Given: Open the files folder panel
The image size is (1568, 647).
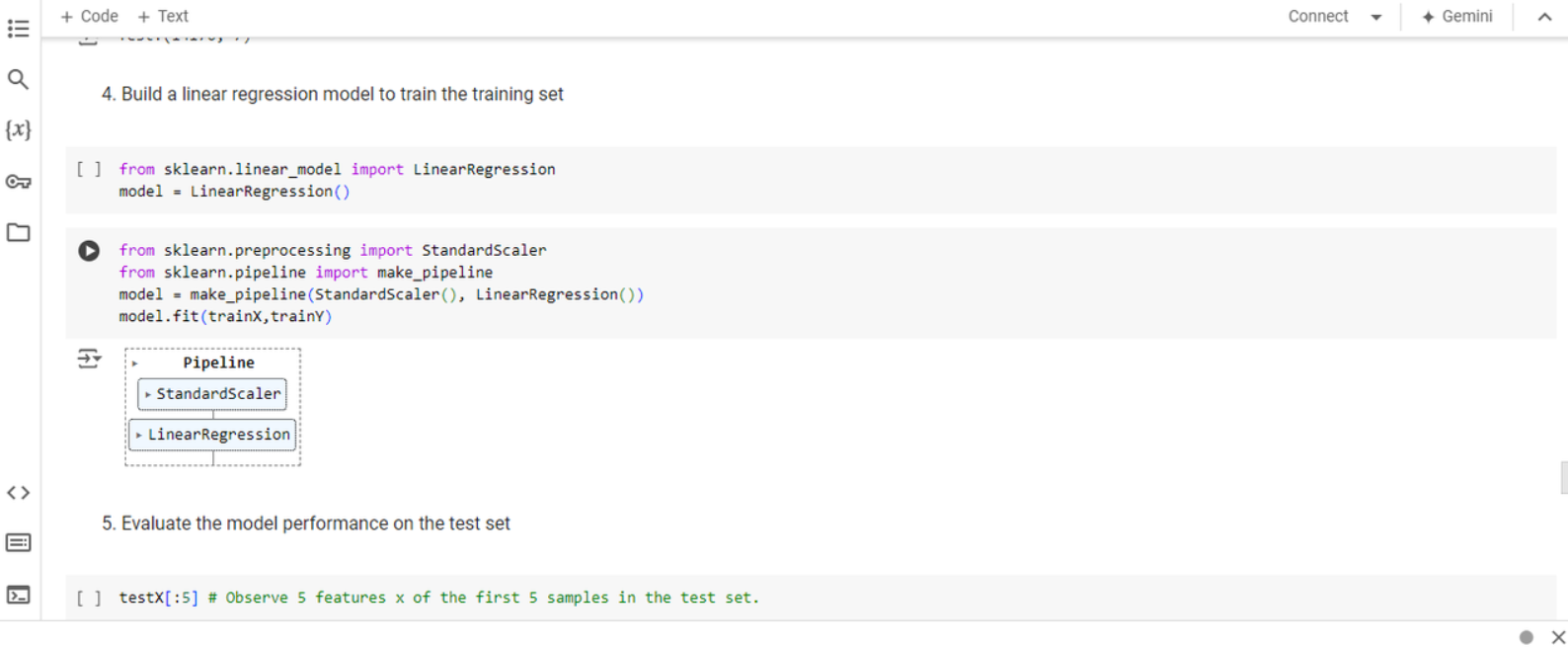Looking at the screenshot, I should coord(18,232).
